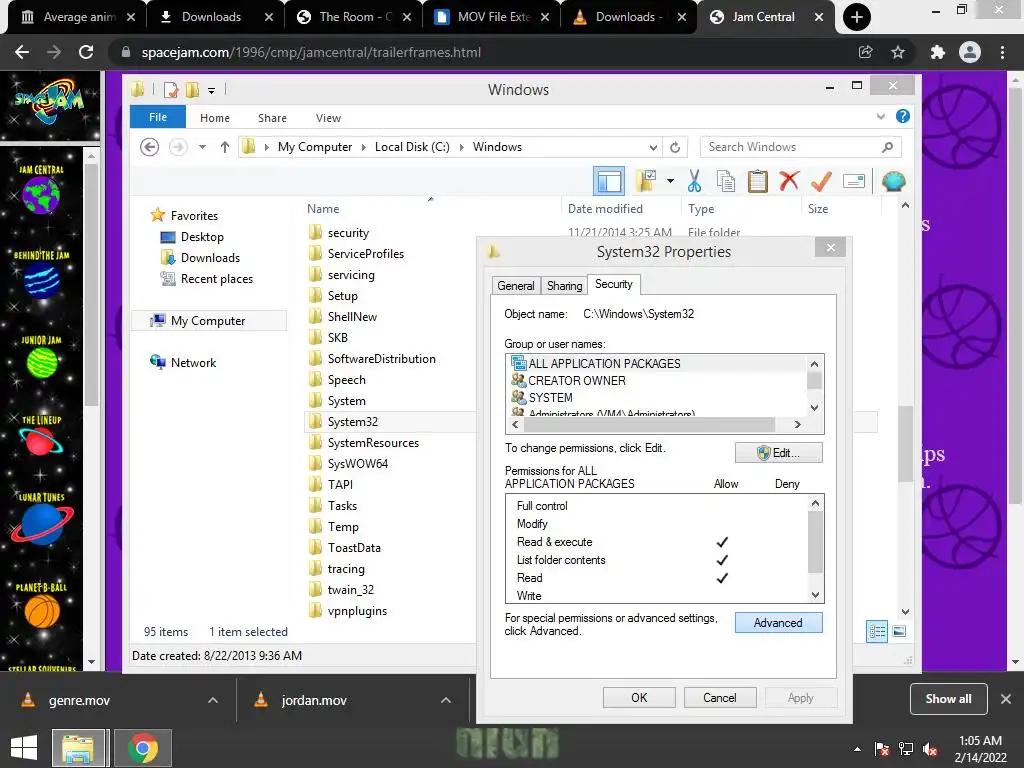
Task: Click the Edit permissions button
Action: click(778, 453)
